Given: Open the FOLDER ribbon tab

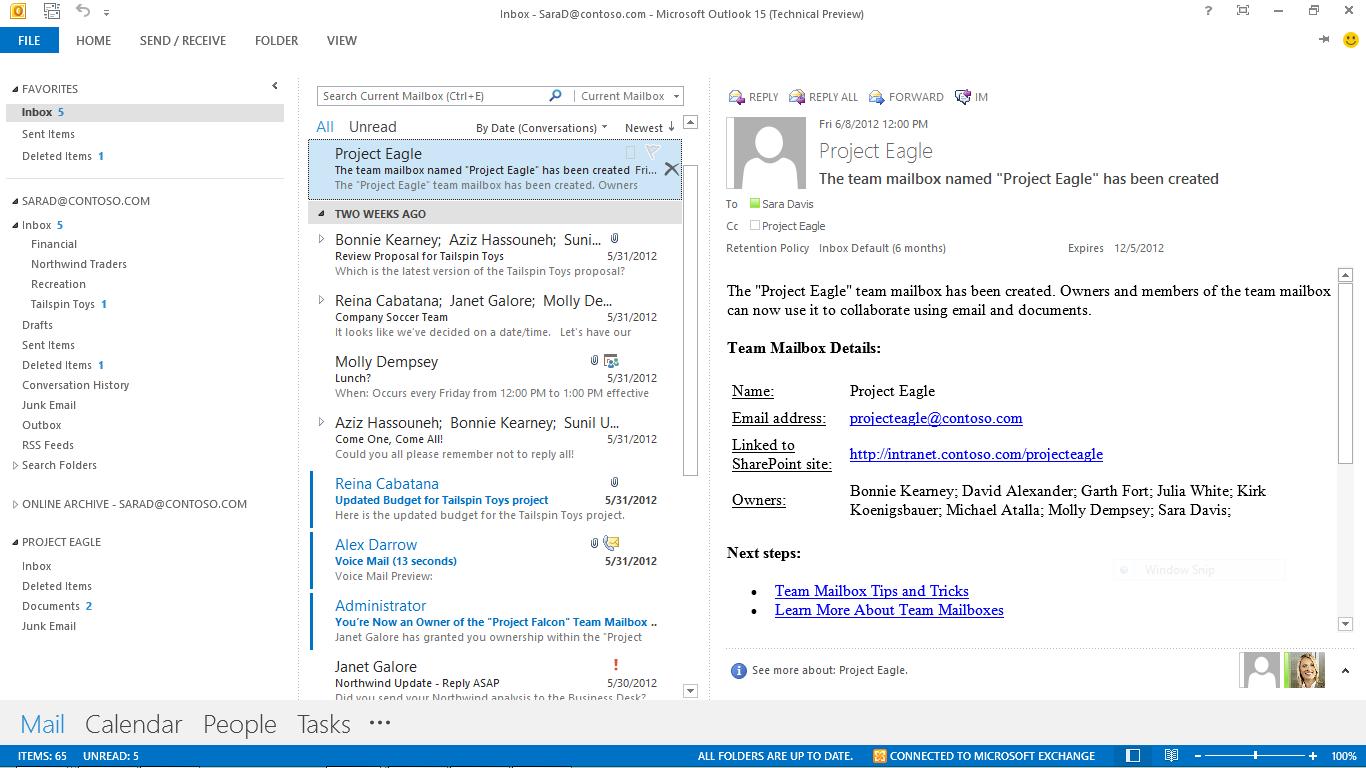Looking at the screenshot, I should (x=276, y=41).
